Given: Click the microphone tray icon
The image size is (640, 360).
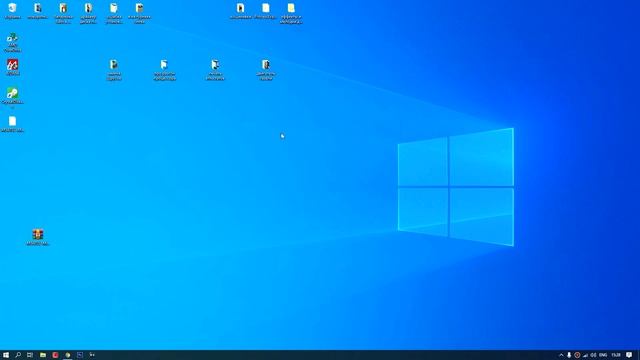Looking at the screenshot, I should pyautogui.click(x=569, y=355).
